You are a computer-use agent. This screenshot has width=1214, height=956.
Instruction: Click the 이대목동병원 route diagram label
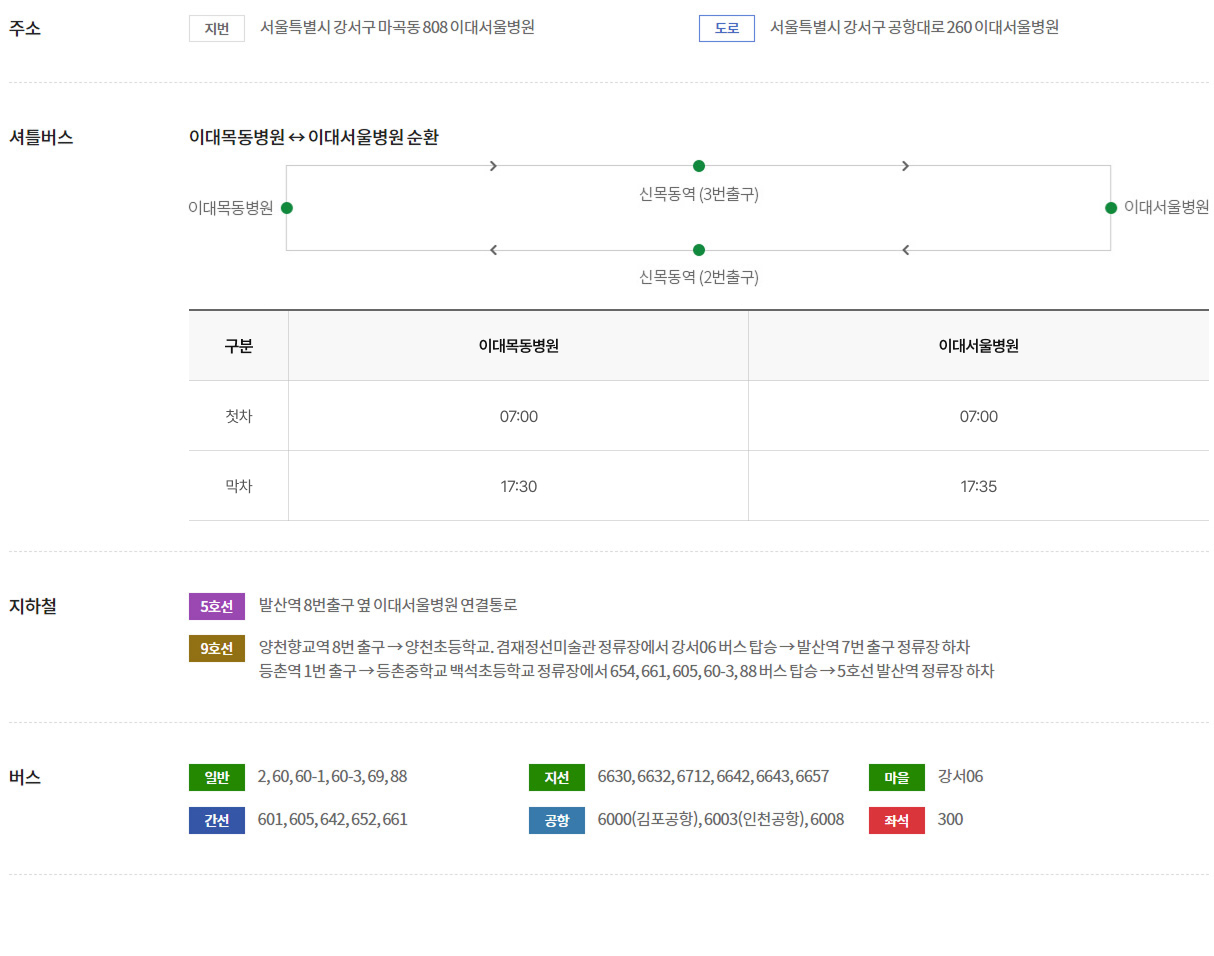[x=231, y=208]
